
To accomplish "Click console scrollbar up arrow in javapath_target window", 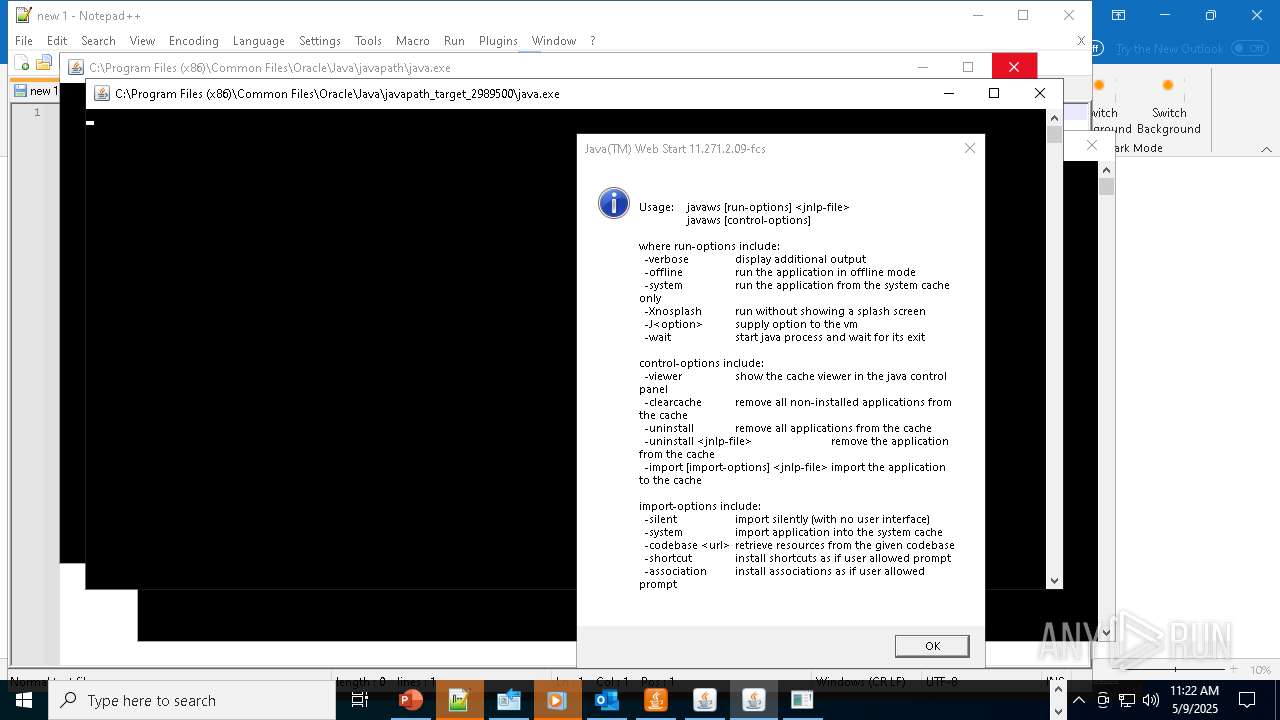I will coord(1054,117).
